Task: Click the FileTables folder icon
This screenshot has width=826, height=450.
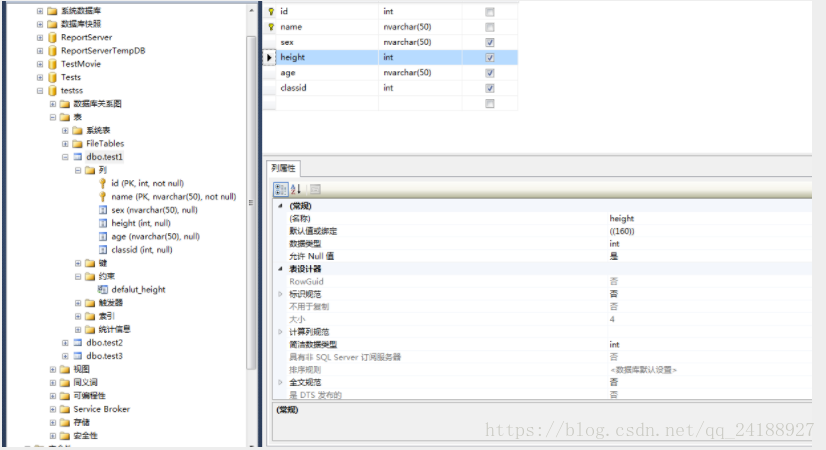Action: (77, 143)
